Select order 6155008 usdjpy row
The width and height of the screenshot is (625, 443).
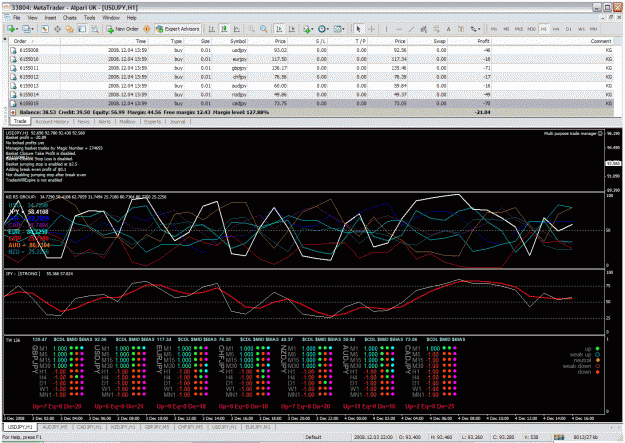311,50
